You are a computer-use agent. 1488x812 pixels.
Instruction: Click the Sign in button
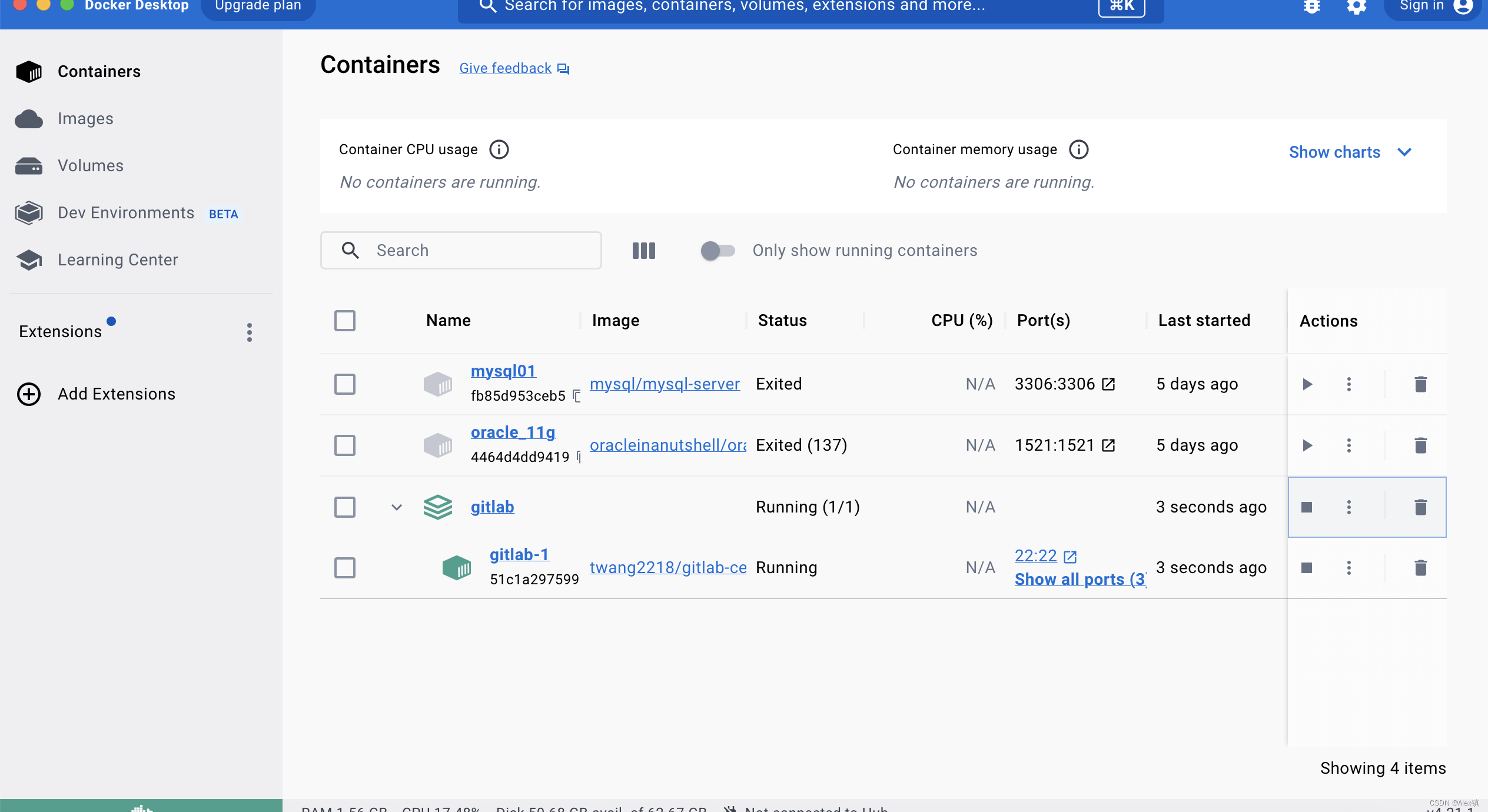(1433, 6)
